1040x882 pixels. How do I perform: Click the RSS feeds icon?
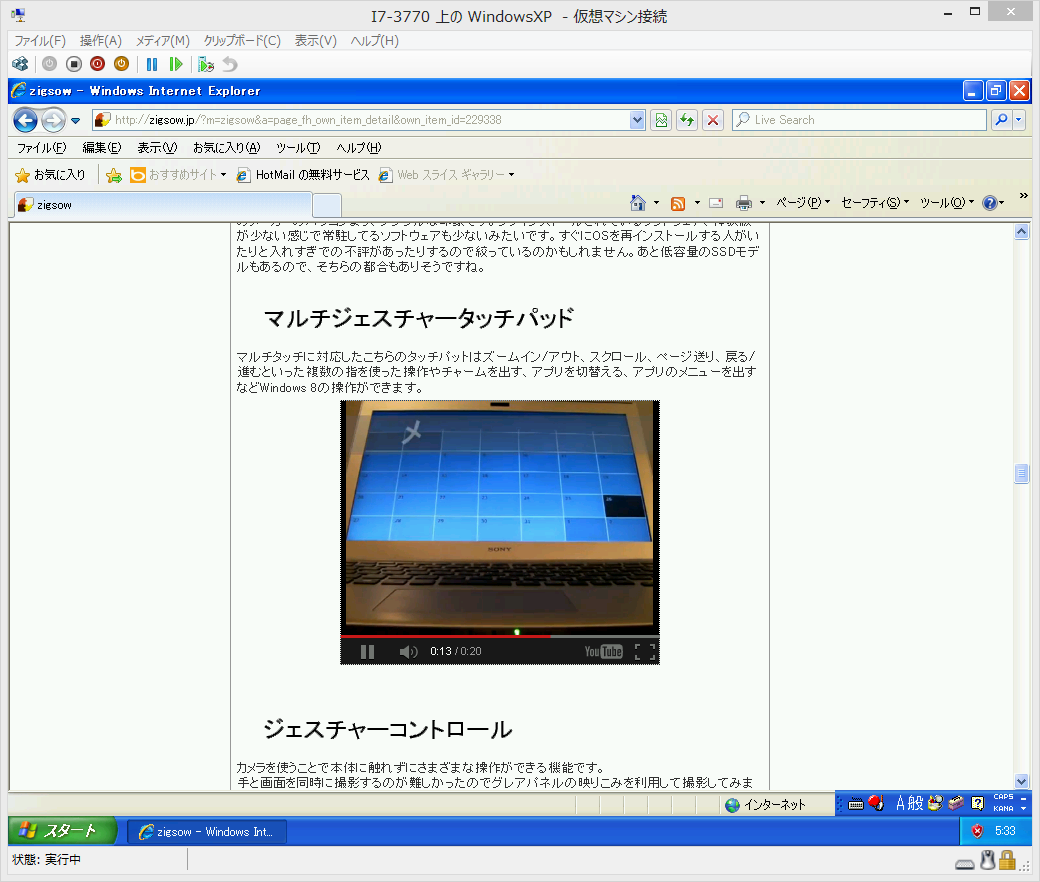(678, 203)
